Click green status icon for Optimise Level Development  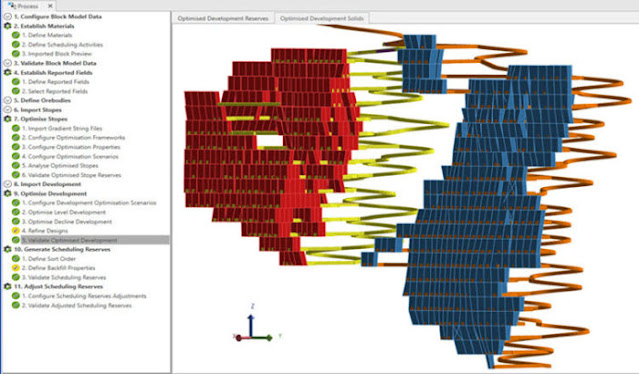click(16, 212)
